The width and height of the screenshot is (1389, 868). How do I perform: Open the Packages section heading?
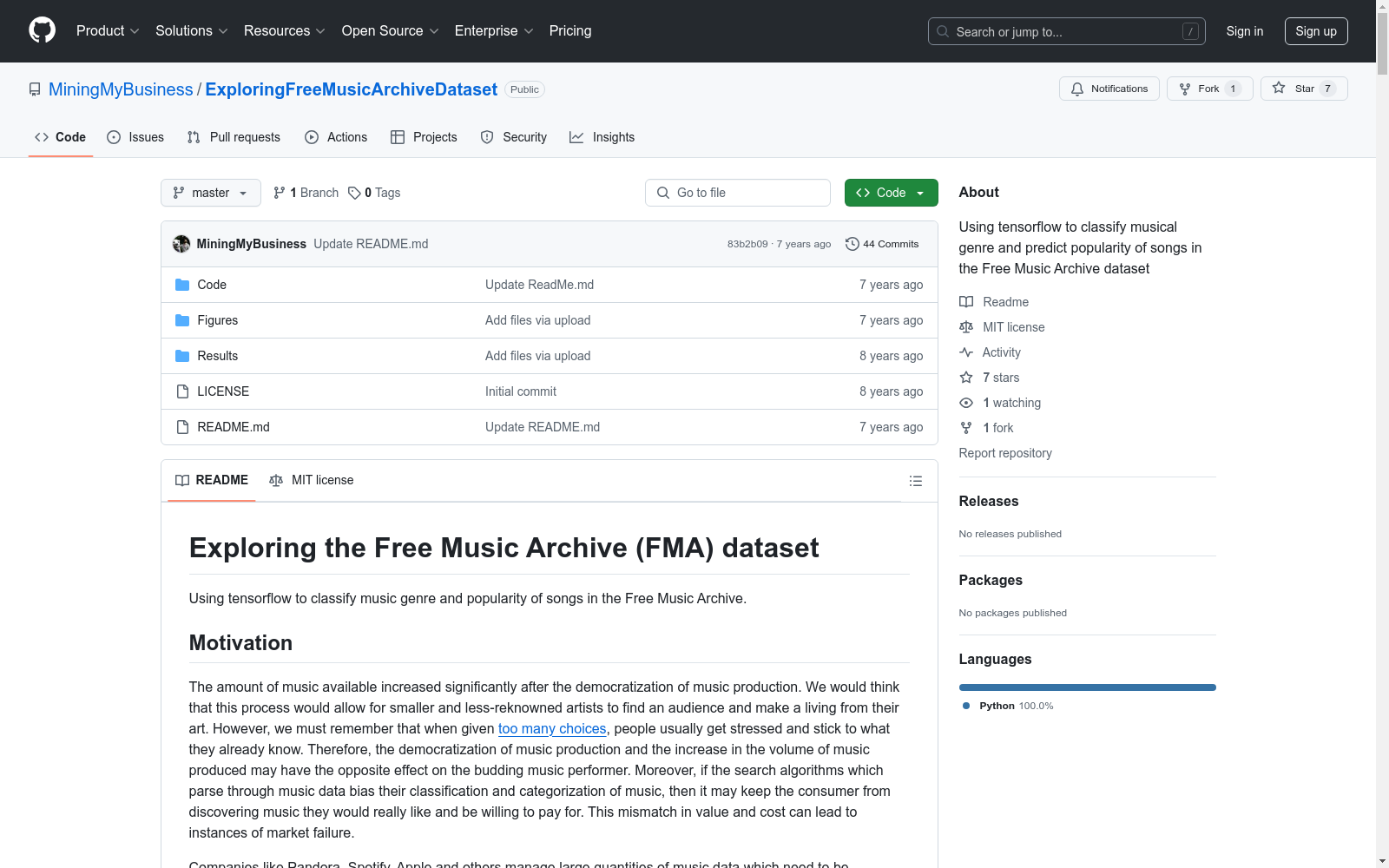click(991, 580)
